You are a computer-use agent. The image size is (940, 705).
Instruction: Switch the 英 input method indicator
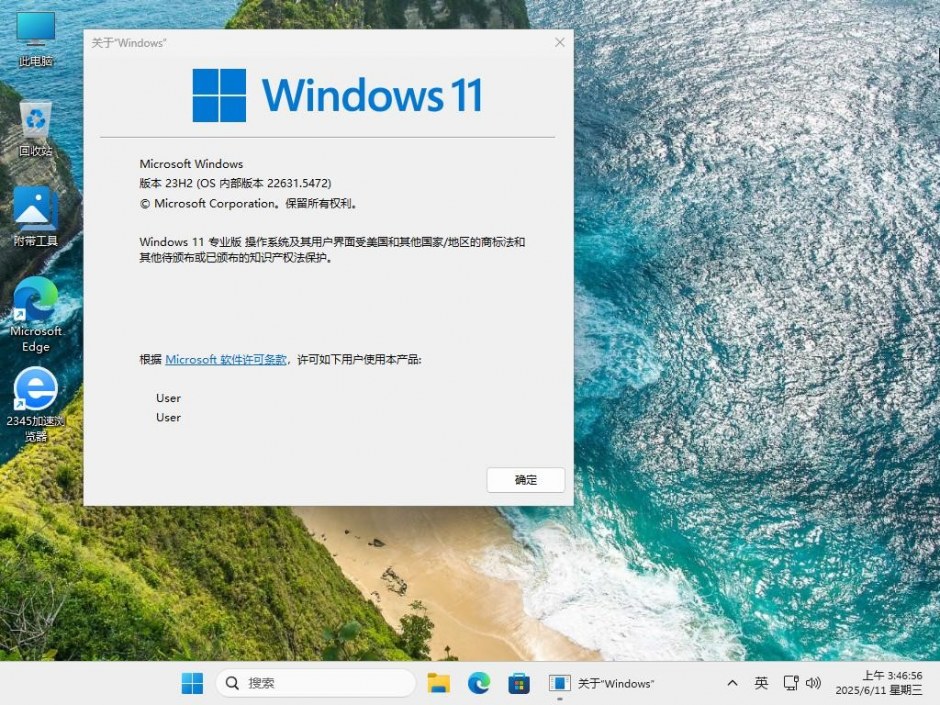761,683
